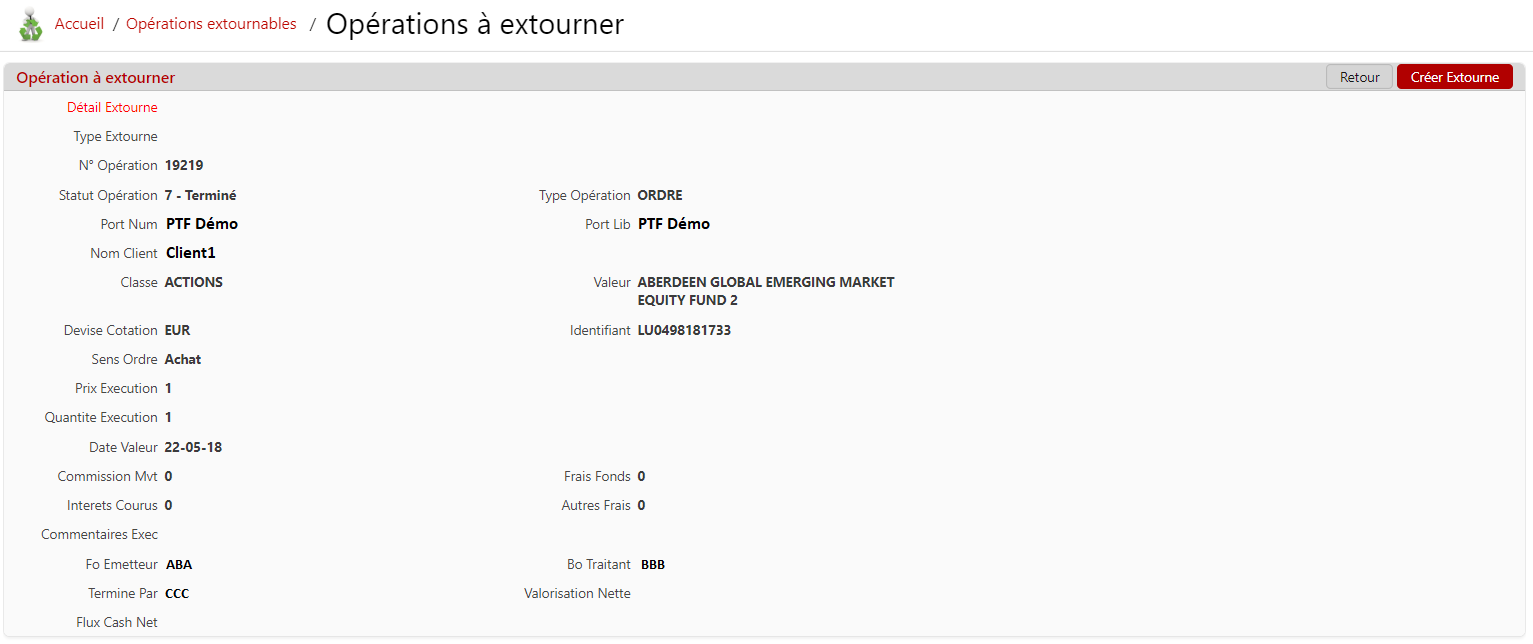Image resolution: width=1533 pixels, height=644 pixels.
Task: Click the Achat order direction value
Action: point(183,359)
